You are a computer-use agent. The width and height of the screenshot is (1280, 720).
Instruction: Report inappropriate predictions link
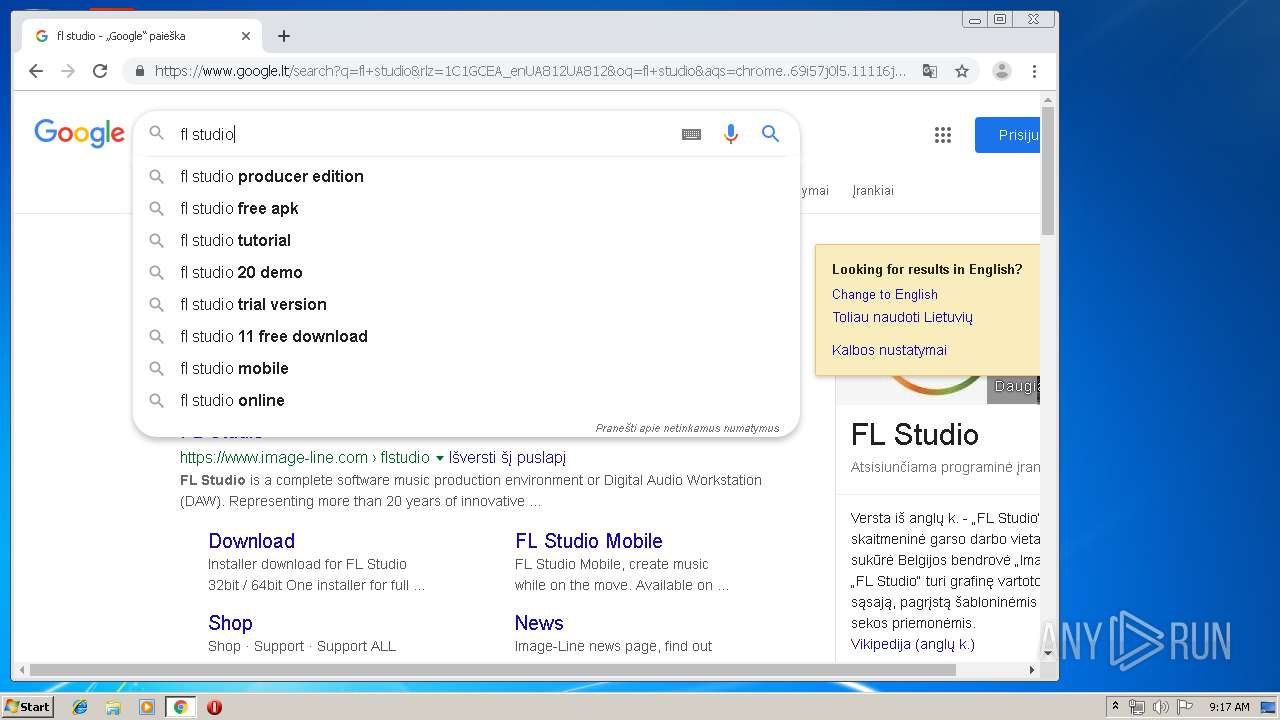687,428
